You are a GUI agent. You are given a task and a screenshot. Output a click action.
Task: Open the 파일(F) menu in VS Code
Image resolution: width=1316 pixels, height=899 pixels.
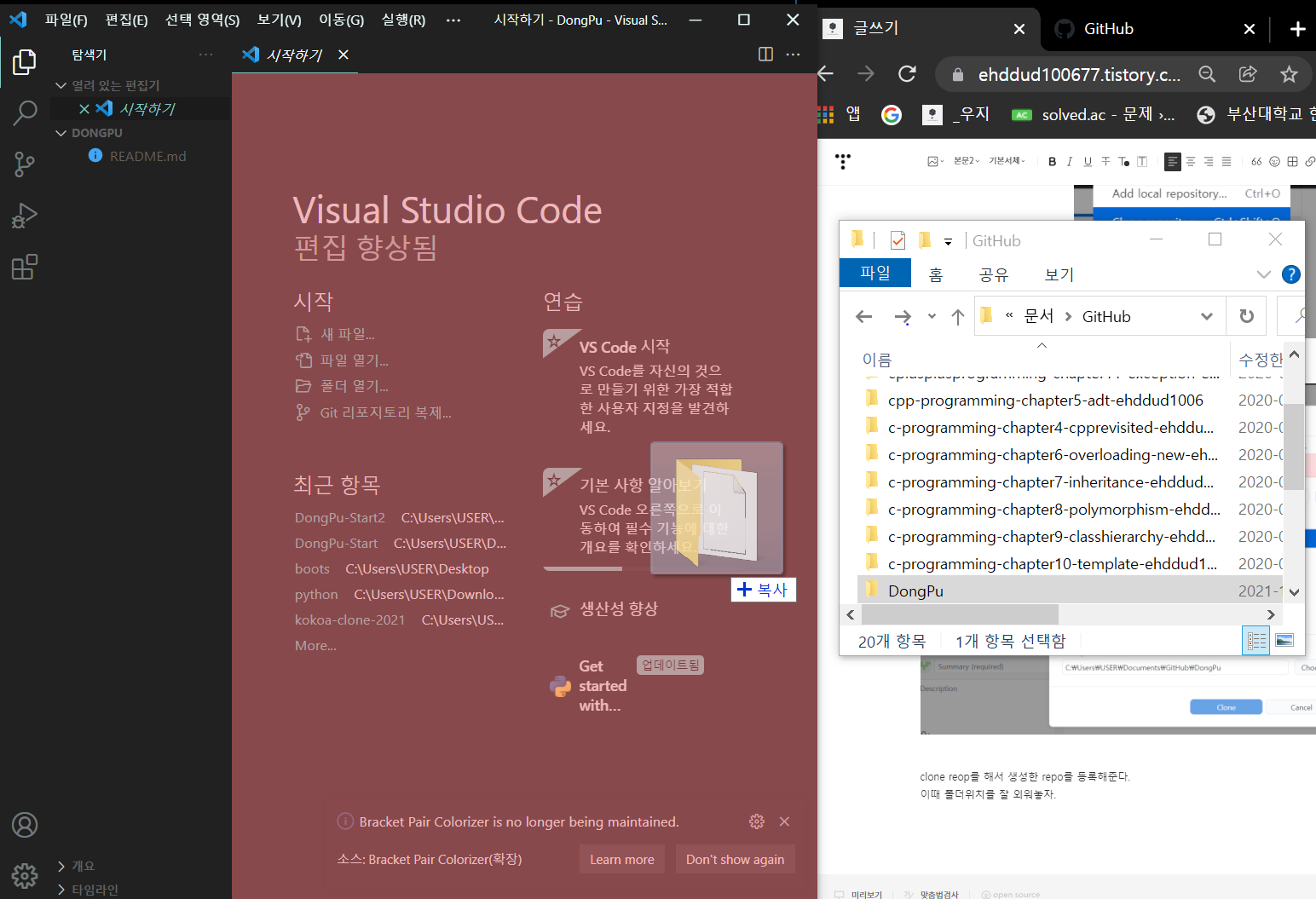pos(66,20)
